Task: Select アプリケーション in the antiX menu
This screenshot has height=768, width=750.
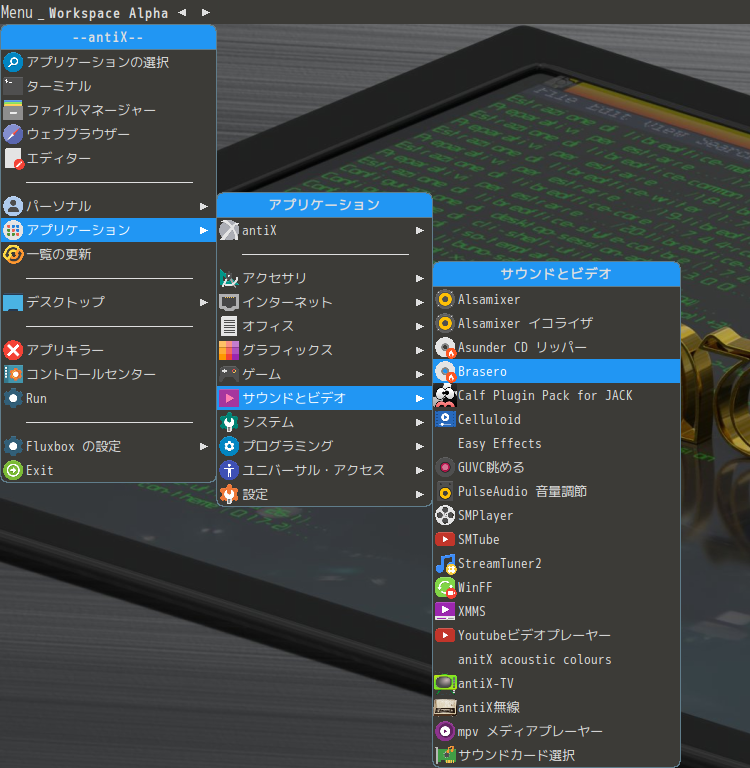Action: click(108, 230)
